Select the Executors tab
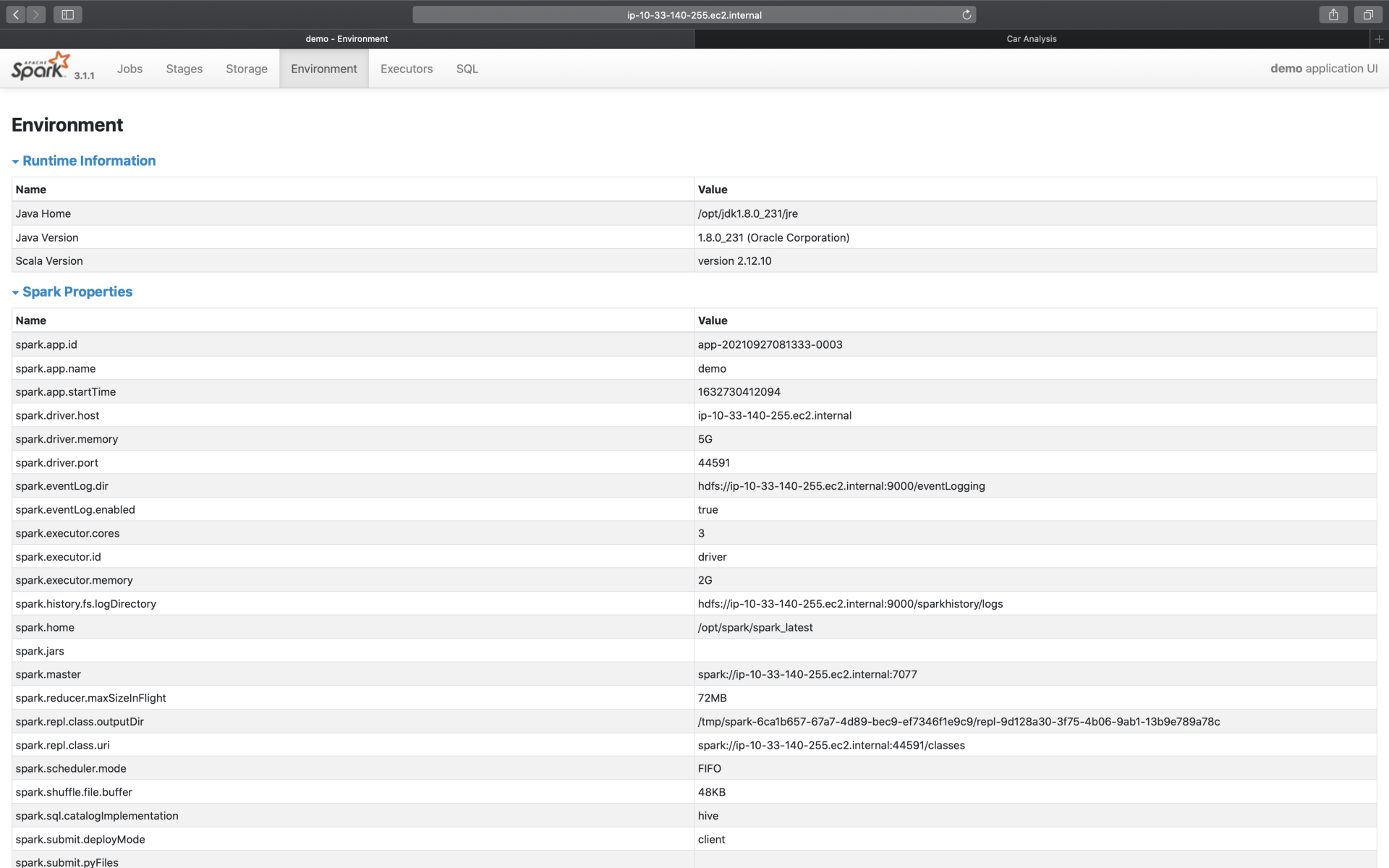The width and height of the screenshot is (1389, 868). point(406,69)
